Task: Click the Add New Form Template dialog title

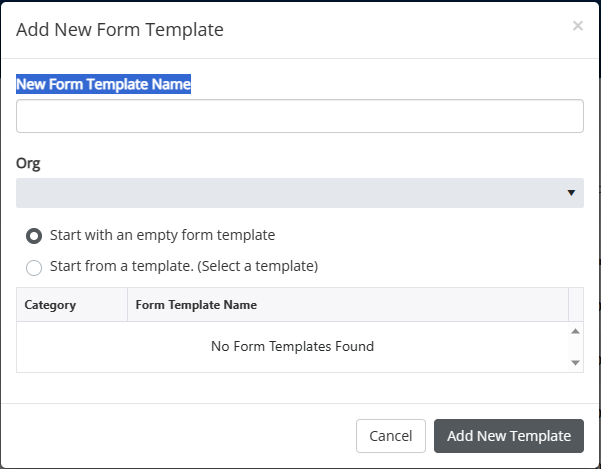Action: coord(120,30)
